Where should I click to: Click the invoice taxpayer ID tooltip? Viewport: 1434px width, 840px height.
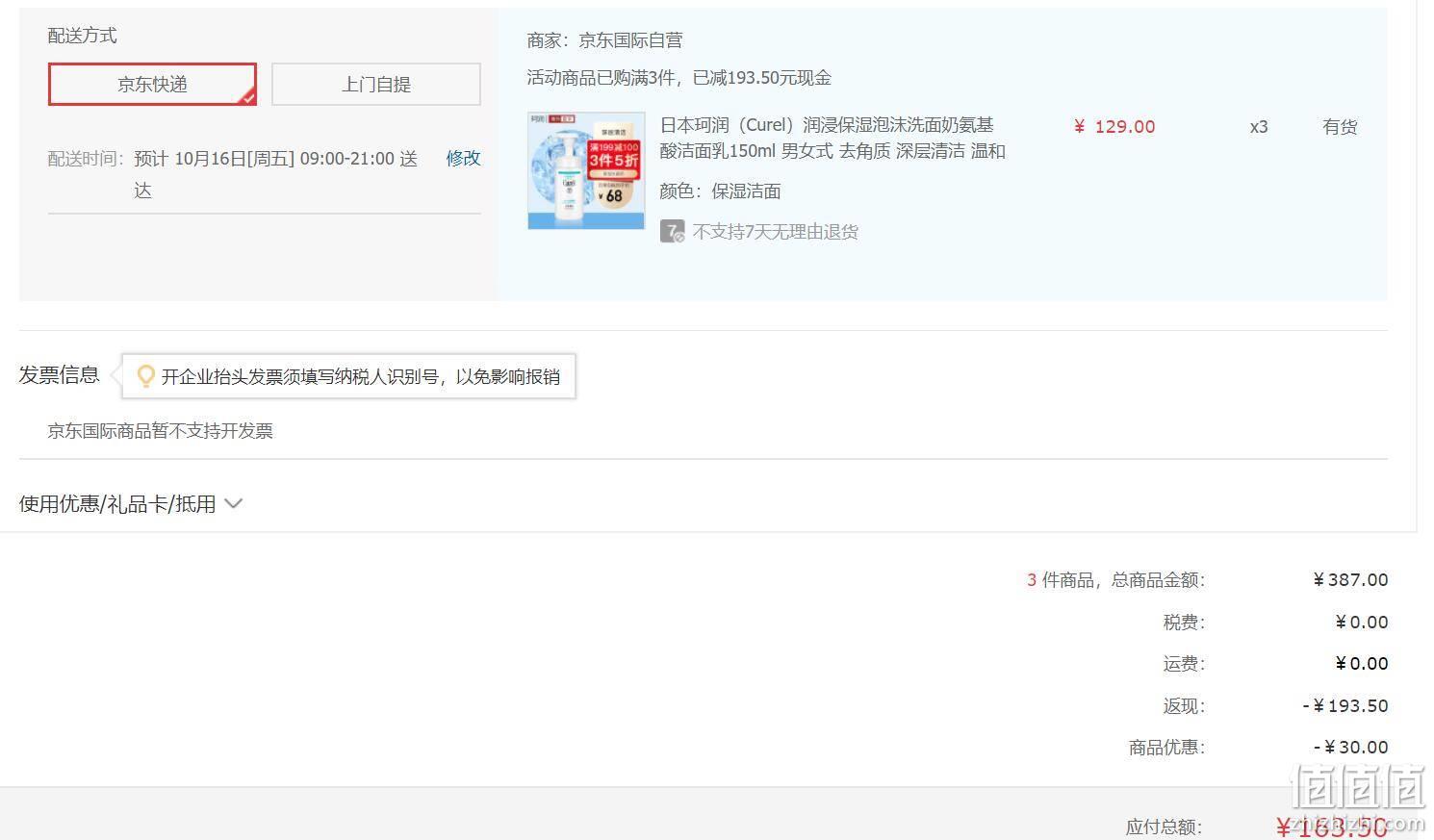(348, 376)
